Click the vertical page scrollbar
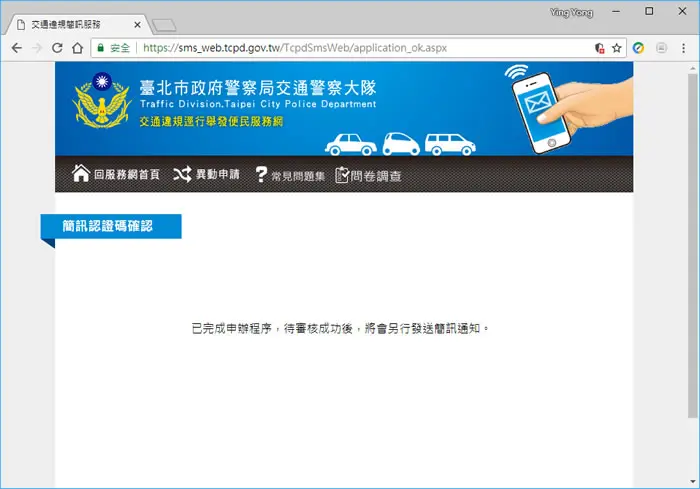Viewport: 700px width, 489px height. pos(692,246)
